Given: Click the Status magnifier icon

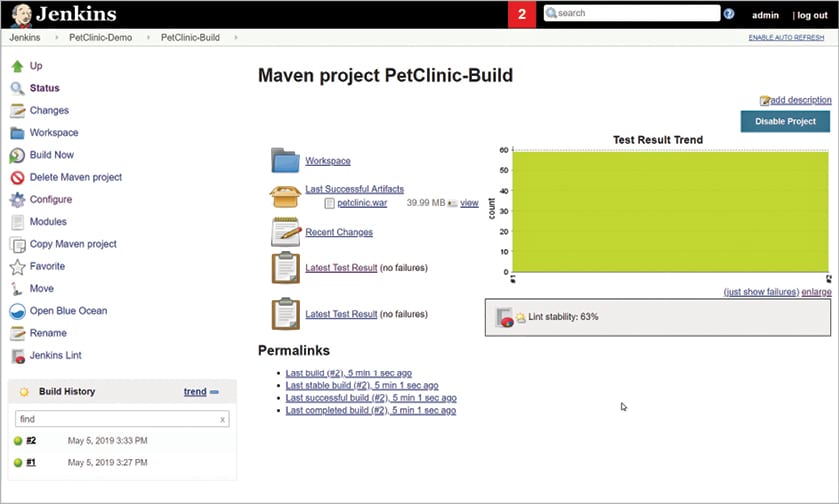Looking at the screenshot, I should [x=17, y=88].
